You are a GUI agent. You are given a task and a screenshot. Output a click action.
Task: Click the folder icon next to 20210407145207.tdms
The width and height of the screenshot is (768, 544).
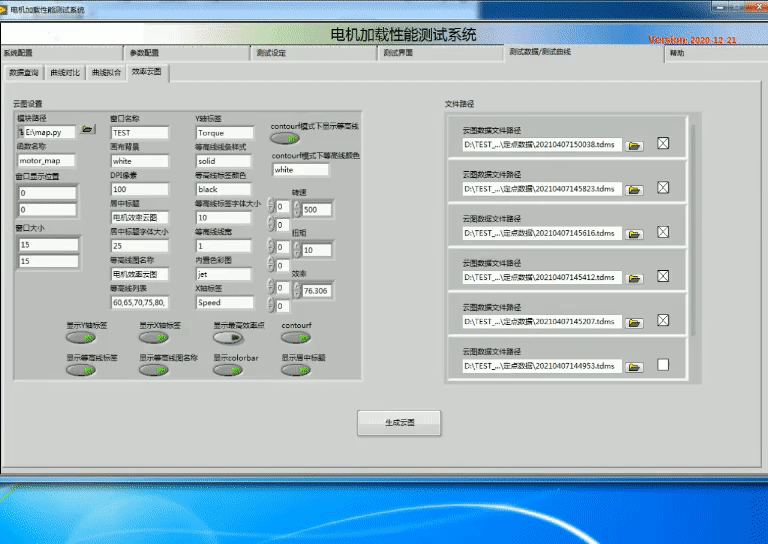(633, 321)
